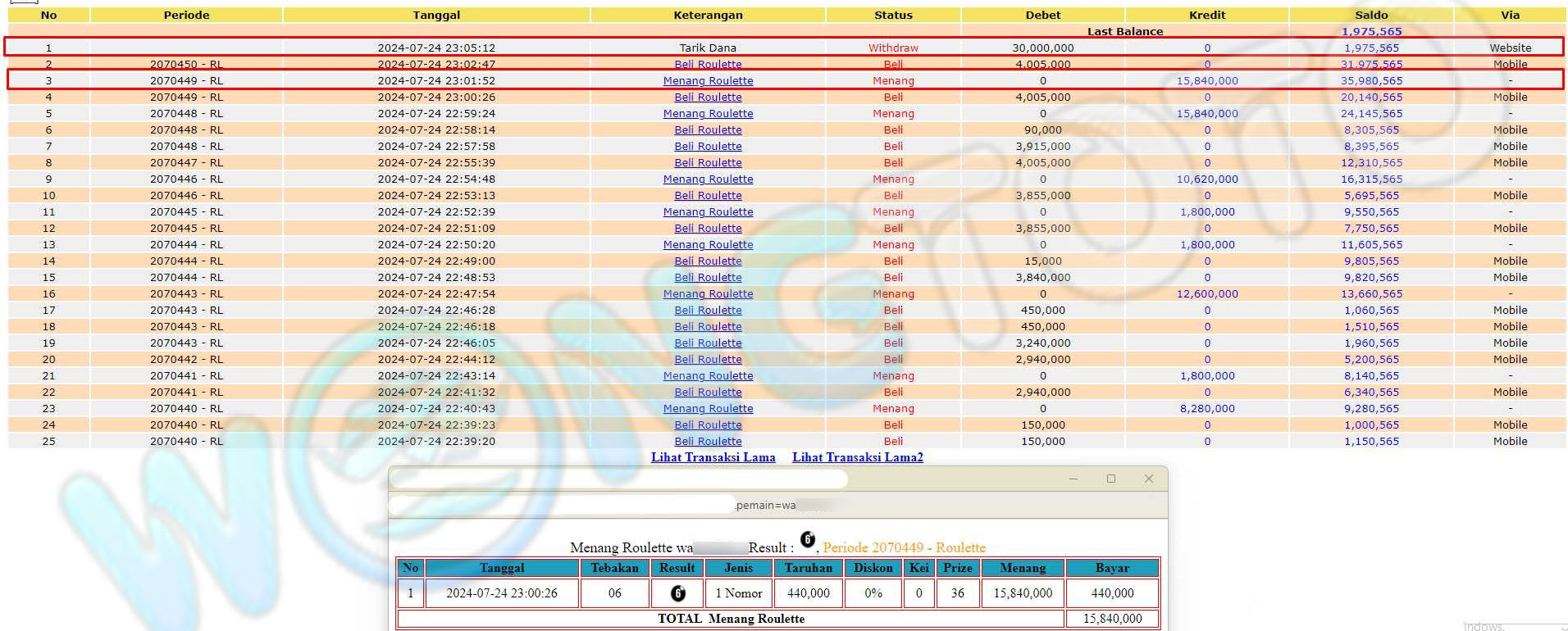Minimize the roulette result popup window
Viewport: 1568px width, 631px height.
[x=1073, y=479]
